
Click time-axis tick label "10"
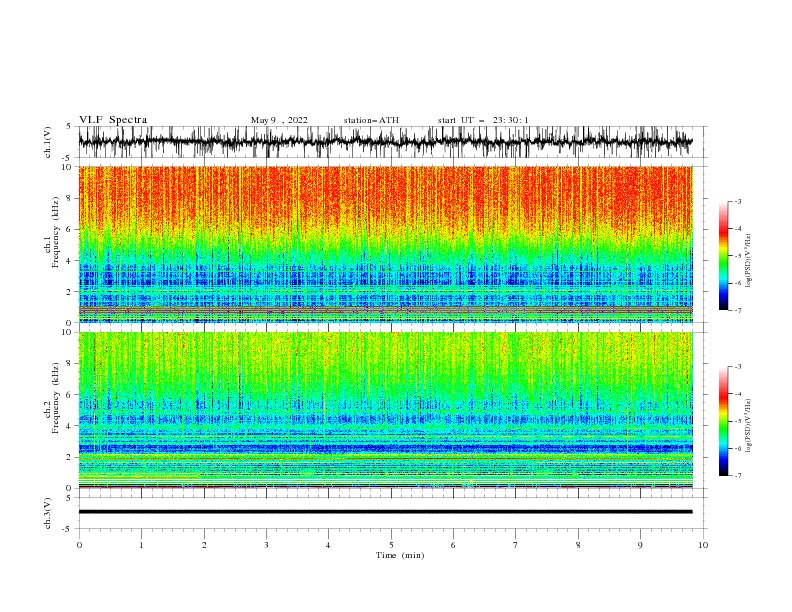[703, 545]
